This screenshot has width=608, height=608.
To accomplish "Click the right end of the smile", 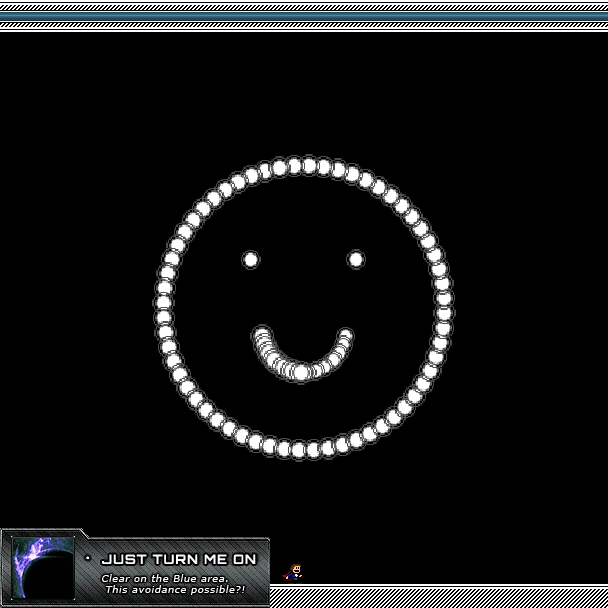I will (345, 336).
